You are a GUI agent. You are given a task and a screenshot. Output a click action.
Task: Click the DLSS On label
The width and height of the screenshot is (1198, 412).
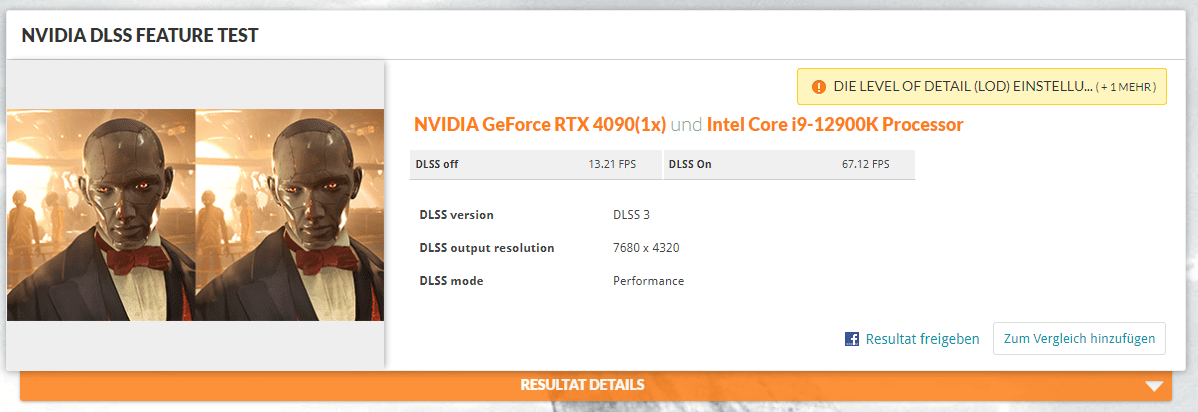690,164
